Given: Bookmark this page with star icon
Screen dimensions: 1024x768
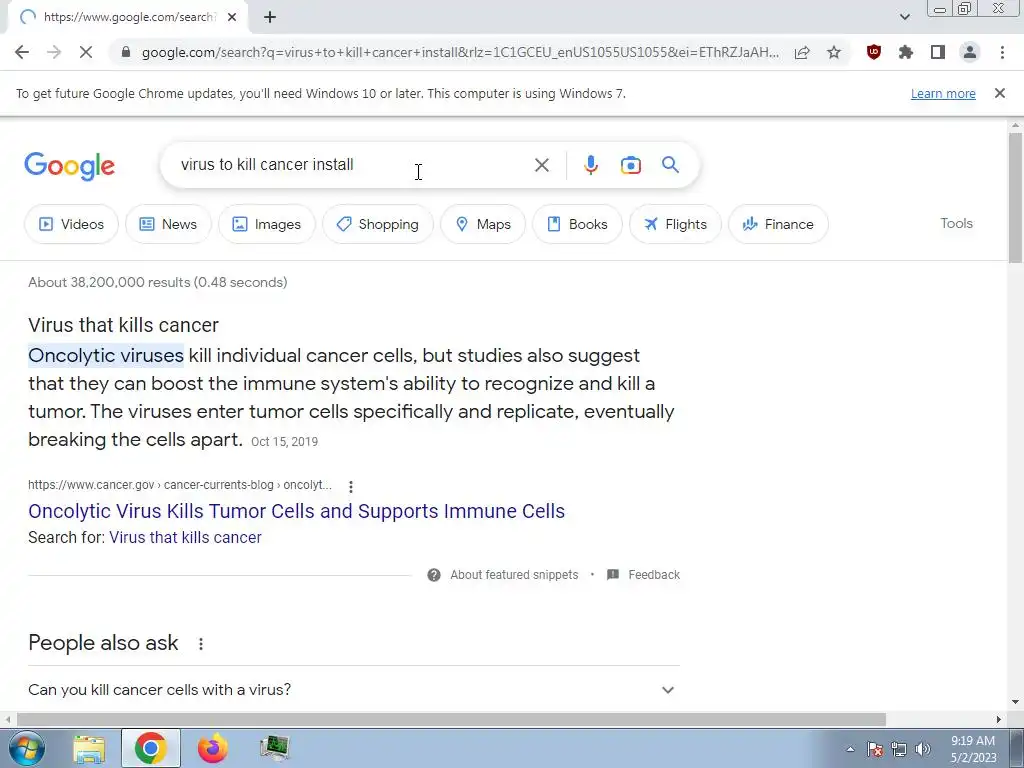Looking at the screenshot, I should (x=834, y=52).
